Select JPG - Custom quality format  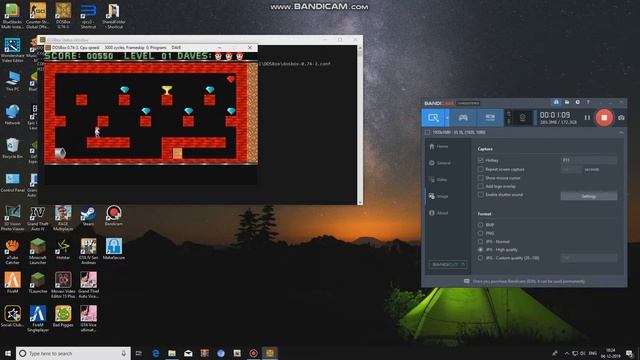pyautogui.click(x=480, y=258)
